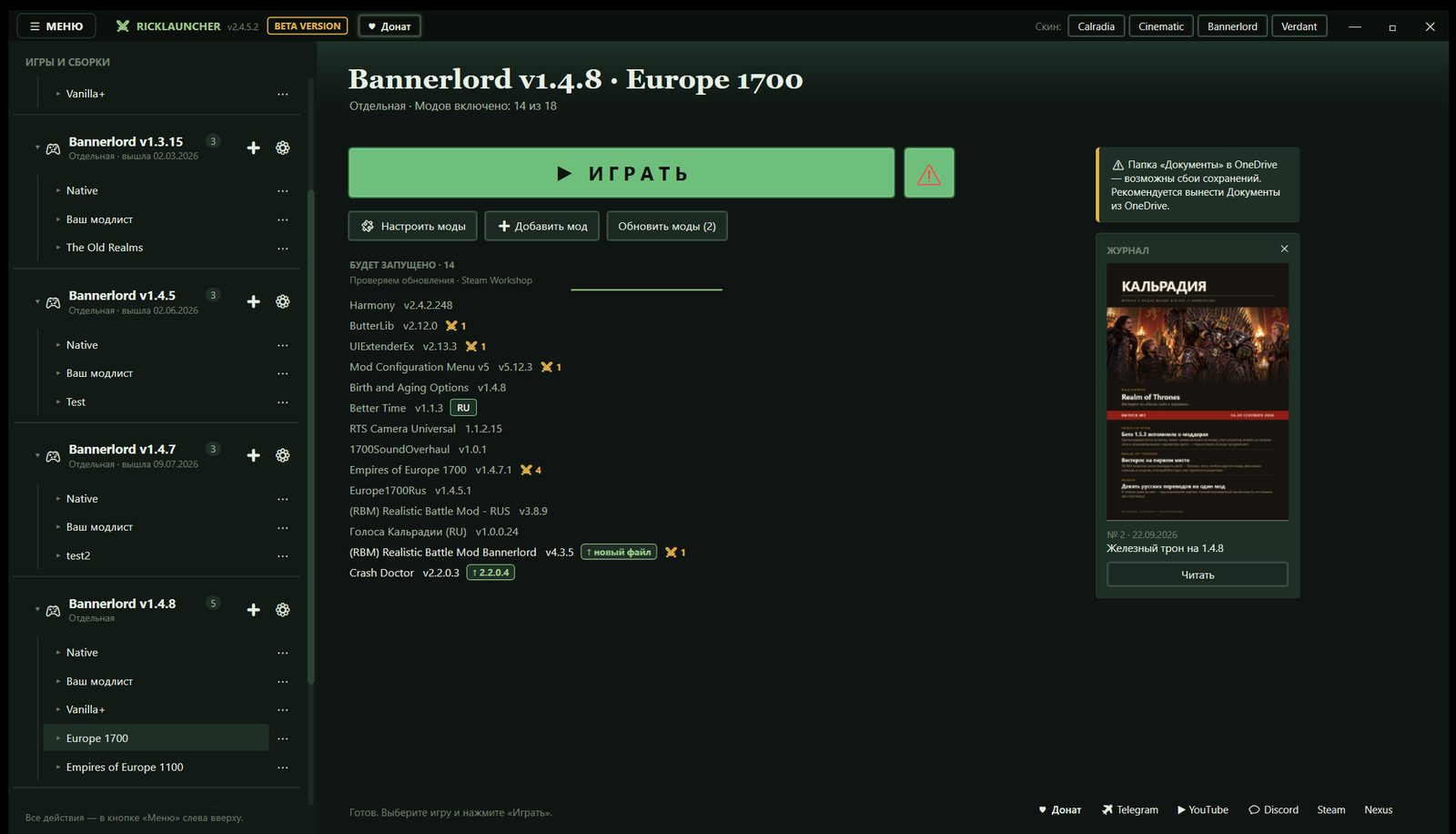Expand The Old Realms modlist arrow
The width and height of the screenshot is (1456, 834).
(58, 248)
